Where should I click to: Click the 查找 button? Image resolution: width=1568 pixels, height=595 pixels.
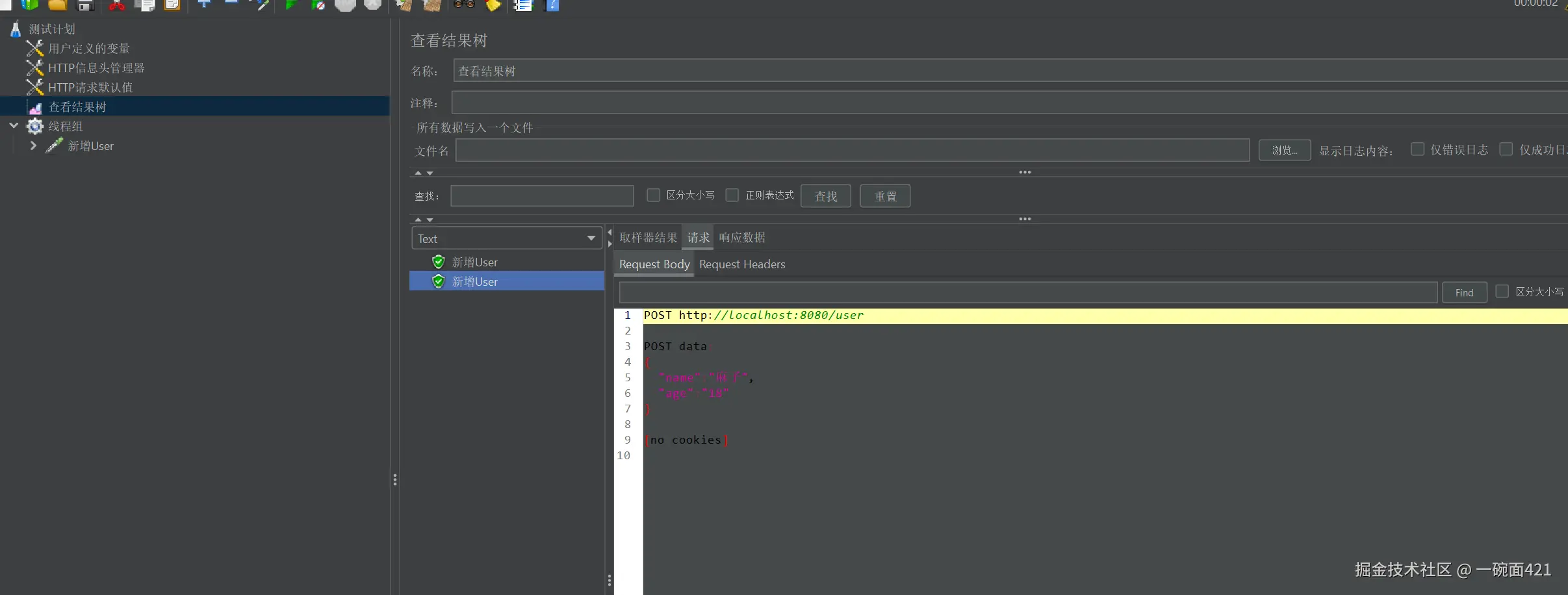(826, 196)
